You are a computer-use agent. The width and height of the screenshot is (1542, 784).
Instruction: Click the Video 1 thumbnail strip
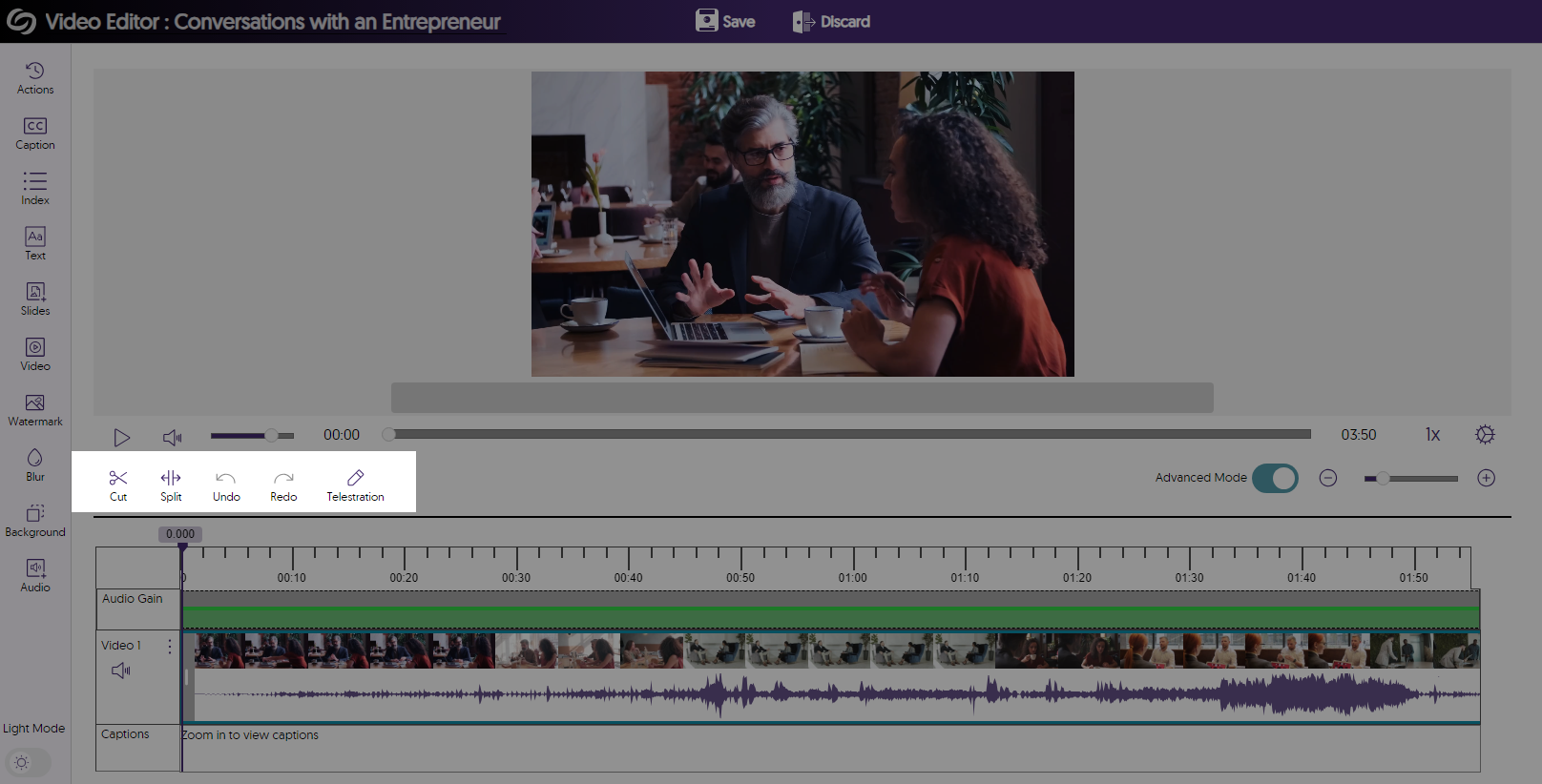(x=837, y=650)
